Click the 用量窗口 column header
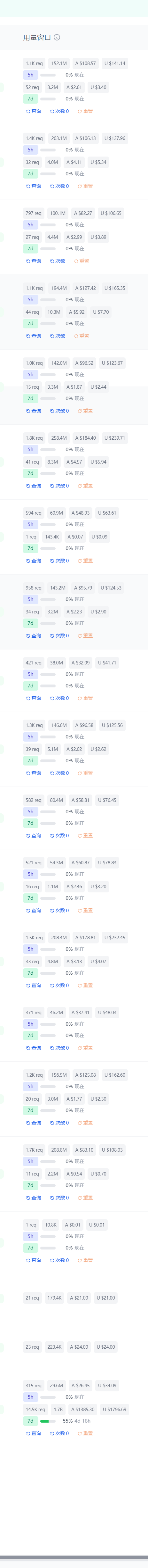This screenshot has height=1568, width=148. coord(37,37)
